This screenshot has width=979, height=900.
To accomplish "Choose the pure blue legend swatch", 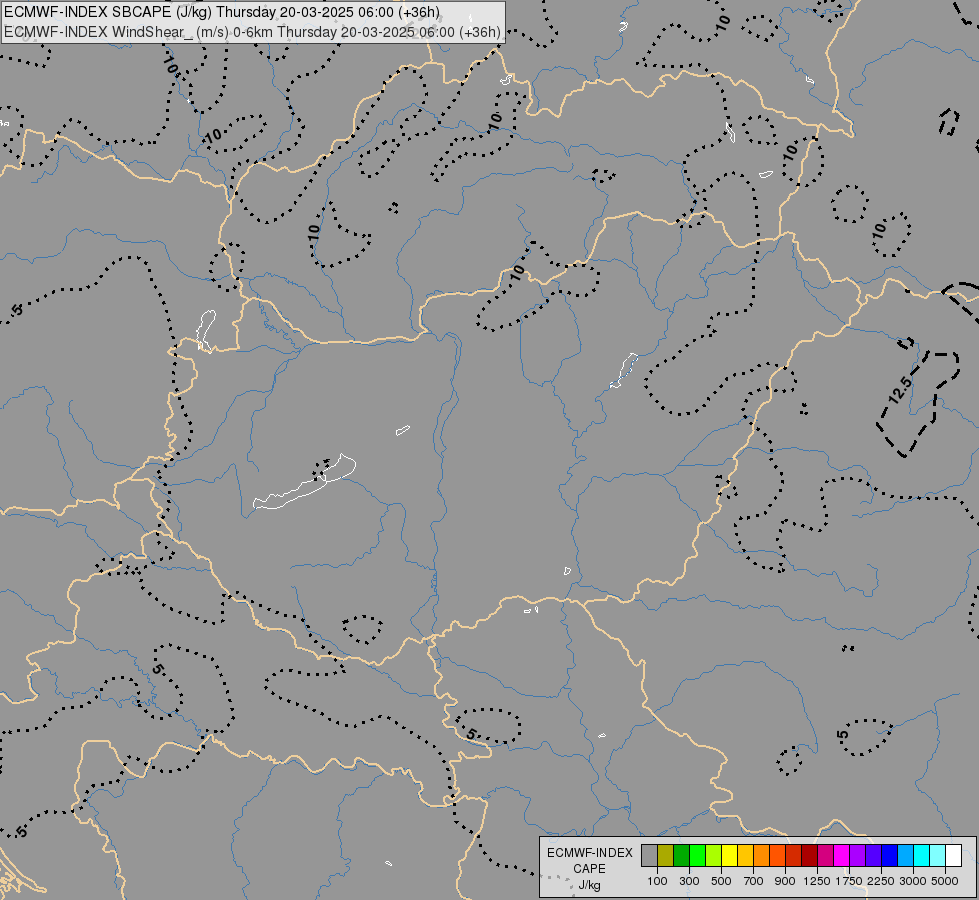I will (x=889, y=856).
